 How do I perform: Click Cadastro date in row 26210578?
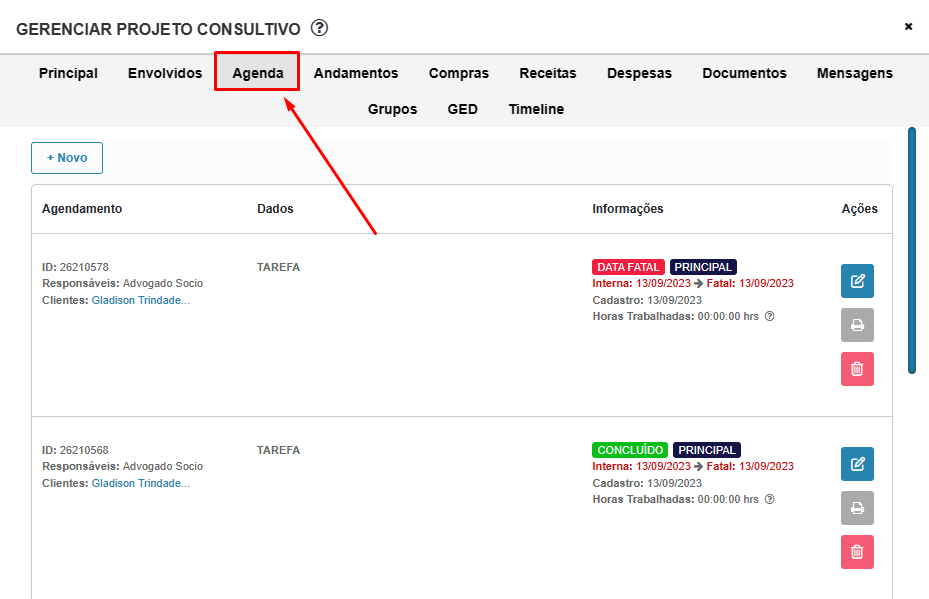647,300
